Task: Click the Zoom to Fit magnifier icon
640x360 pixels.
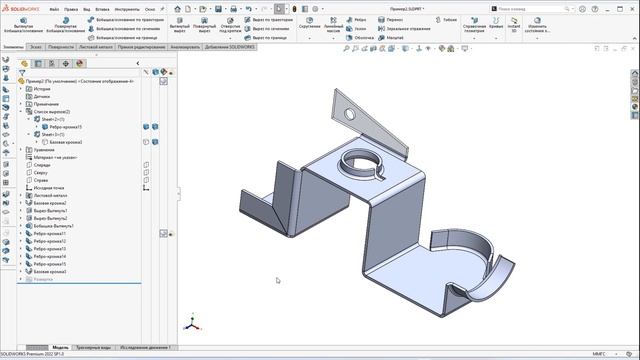Action: click(x=346, y=49)
